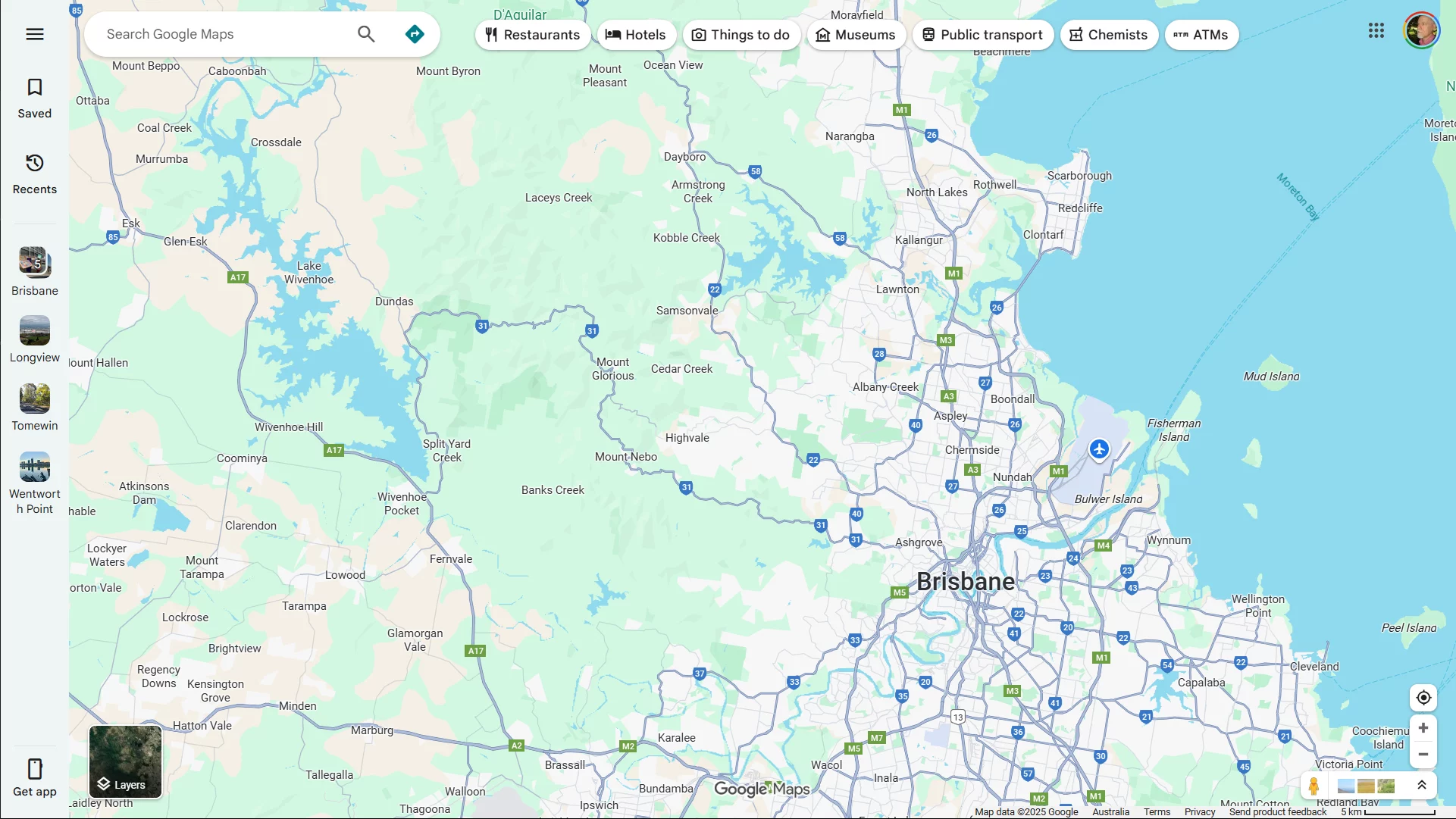
Task: Select the Chemists category chip
Action: [x=1109, y=35]
